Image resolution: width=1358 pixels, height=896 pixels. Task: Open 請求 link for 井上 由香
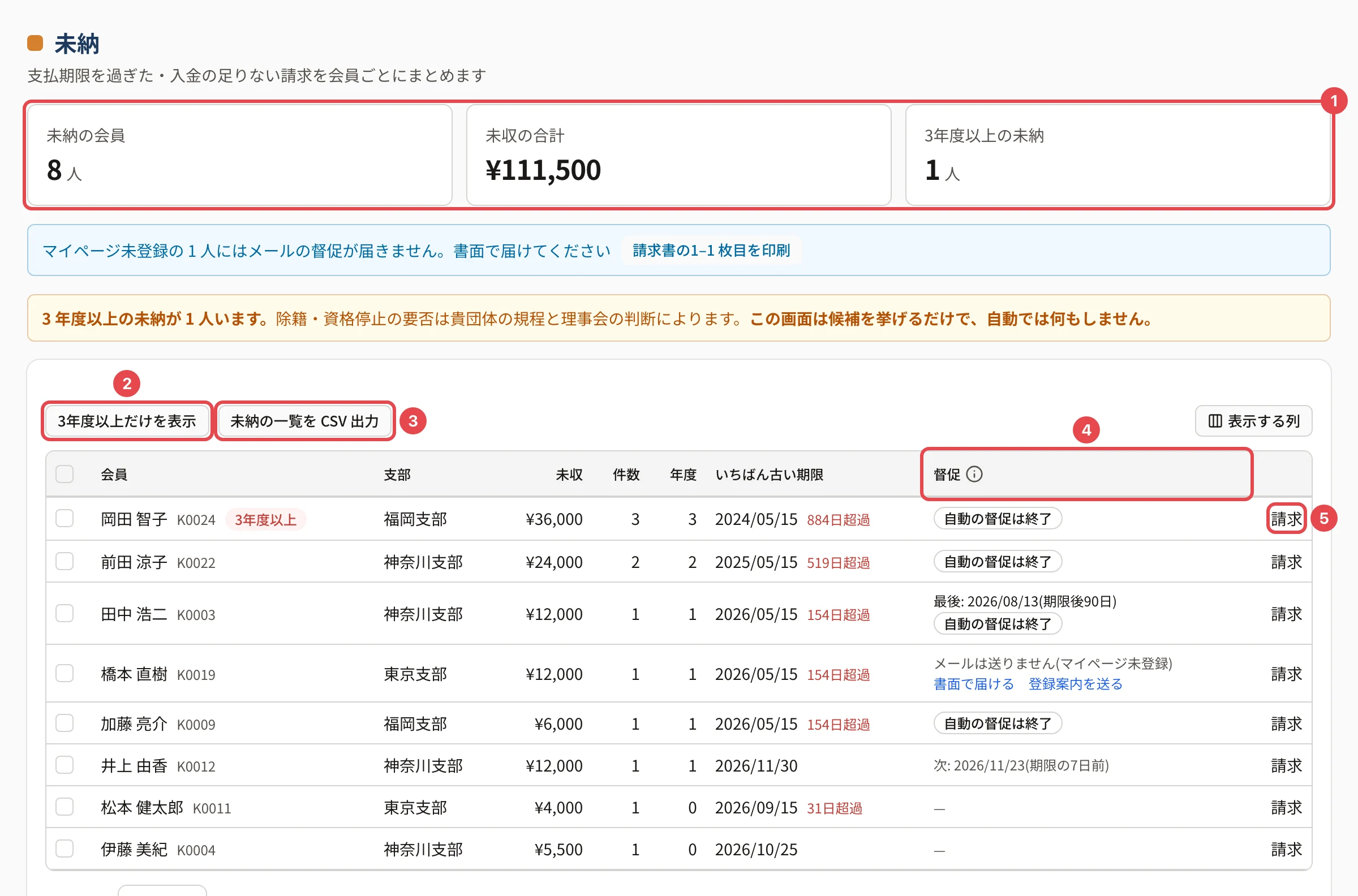(x=1286, y=765)
